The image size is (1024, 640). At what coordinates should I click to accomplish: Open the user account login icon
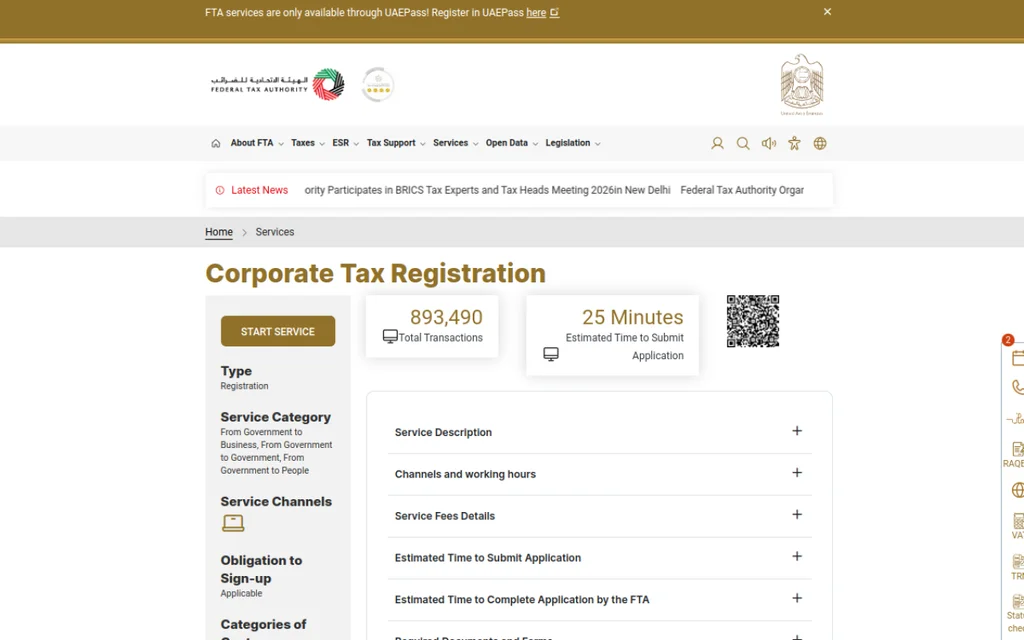717,143
